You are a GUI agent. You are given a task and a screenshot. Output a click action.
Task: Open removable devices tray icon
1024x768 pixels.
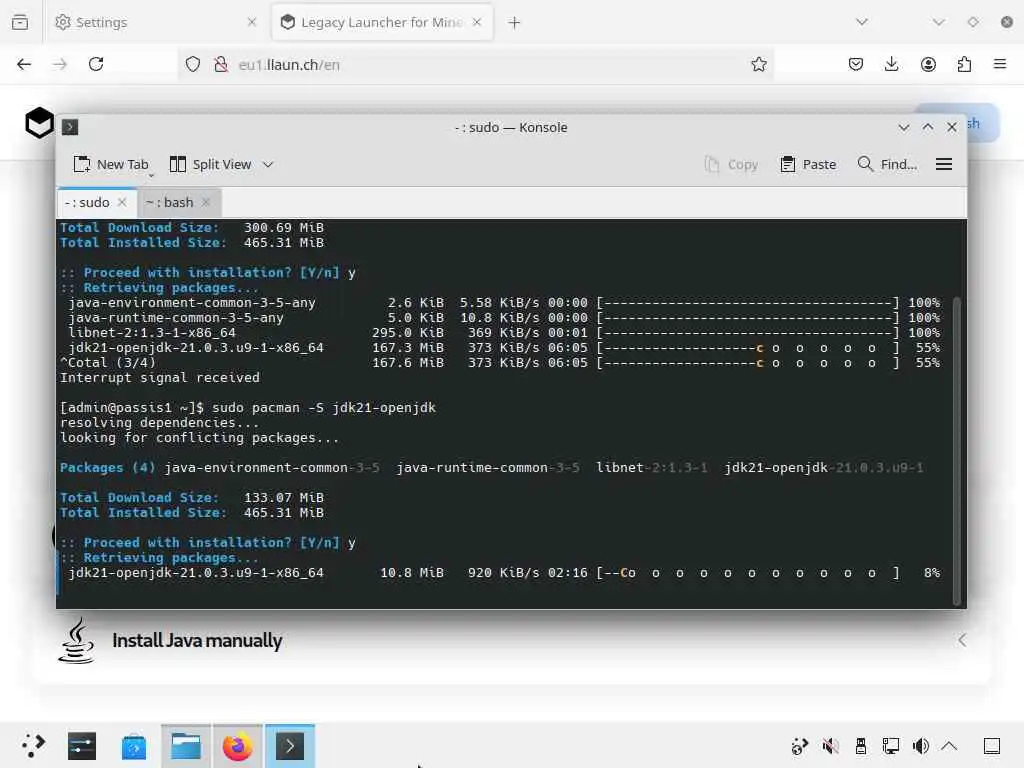[861, 746]
